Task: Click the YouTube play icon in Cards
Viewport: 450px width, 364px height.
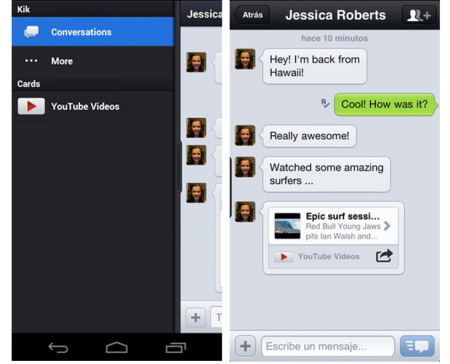Action: [31, 106]
